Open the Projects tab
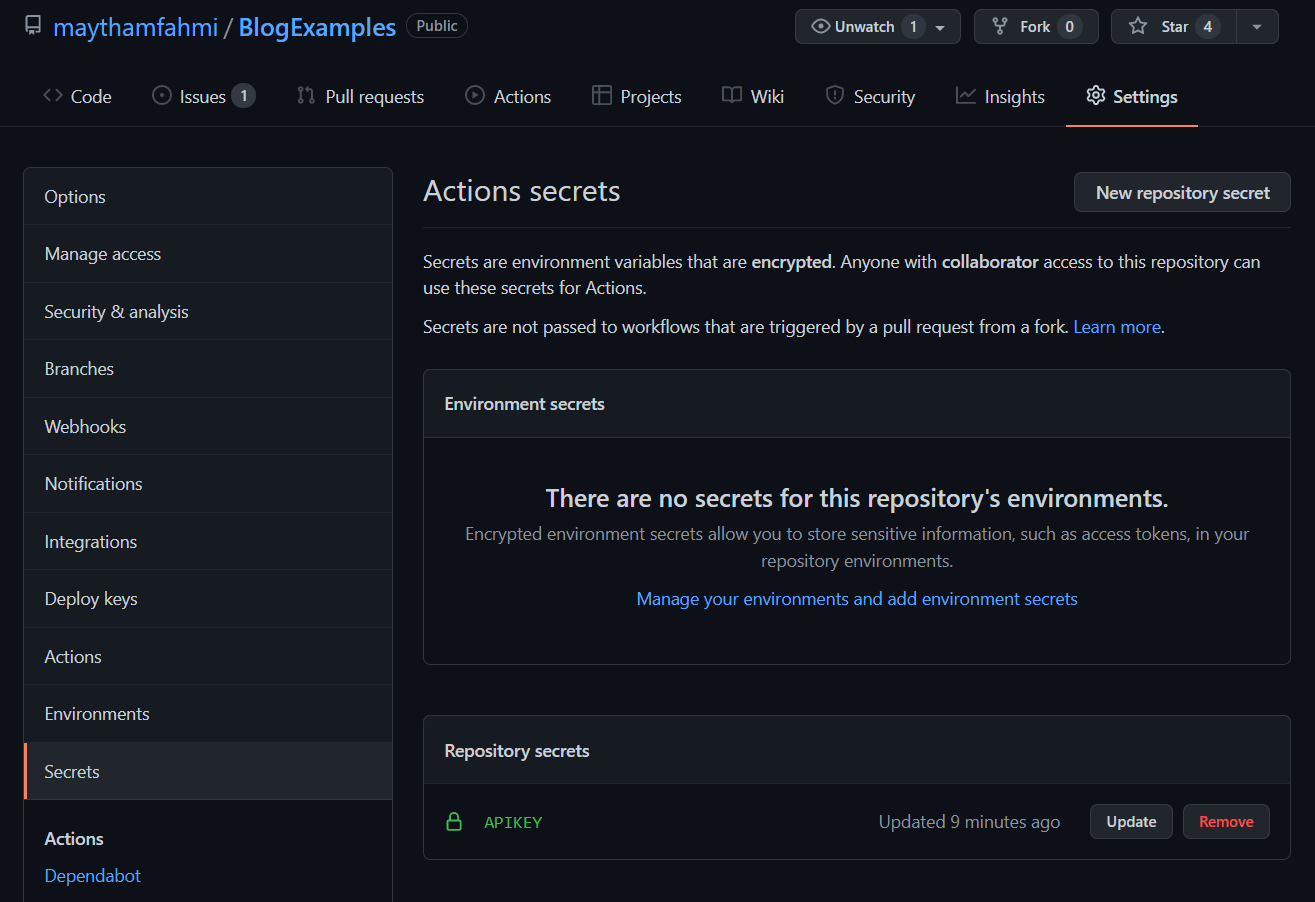The width and height of the screenshot is (1315, 902). 636,96
